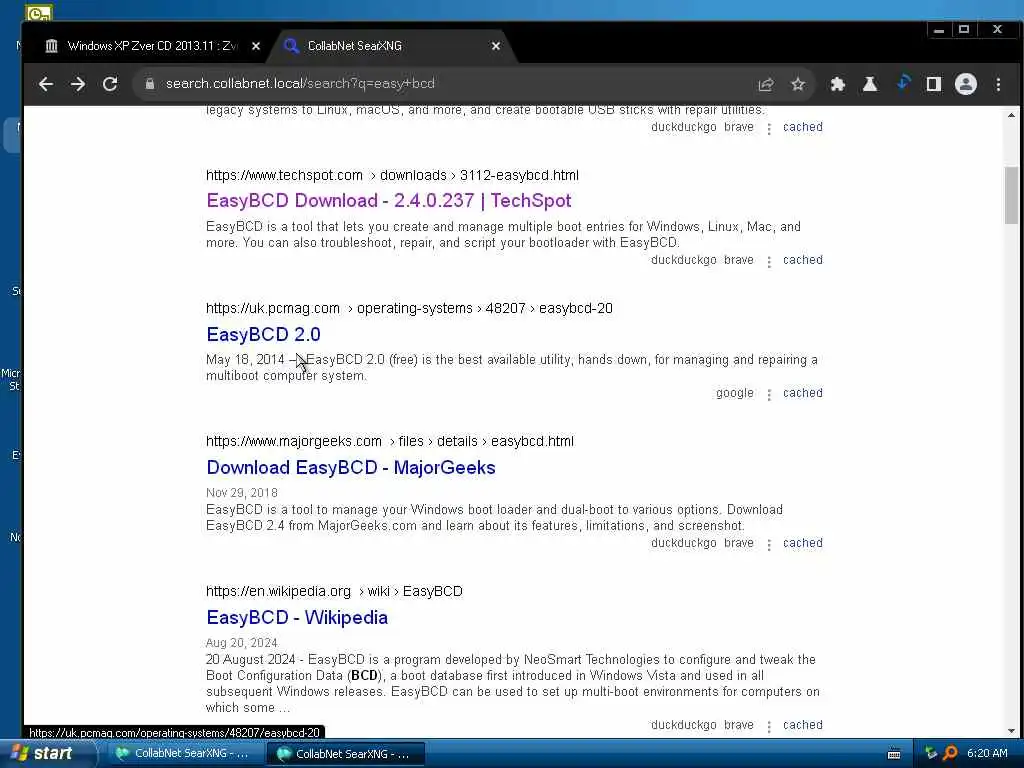Click 'Aug 20, 2024' date text
Viewport: 1024px width, 768px height.
pyautogui.click(x=242, y=643)
